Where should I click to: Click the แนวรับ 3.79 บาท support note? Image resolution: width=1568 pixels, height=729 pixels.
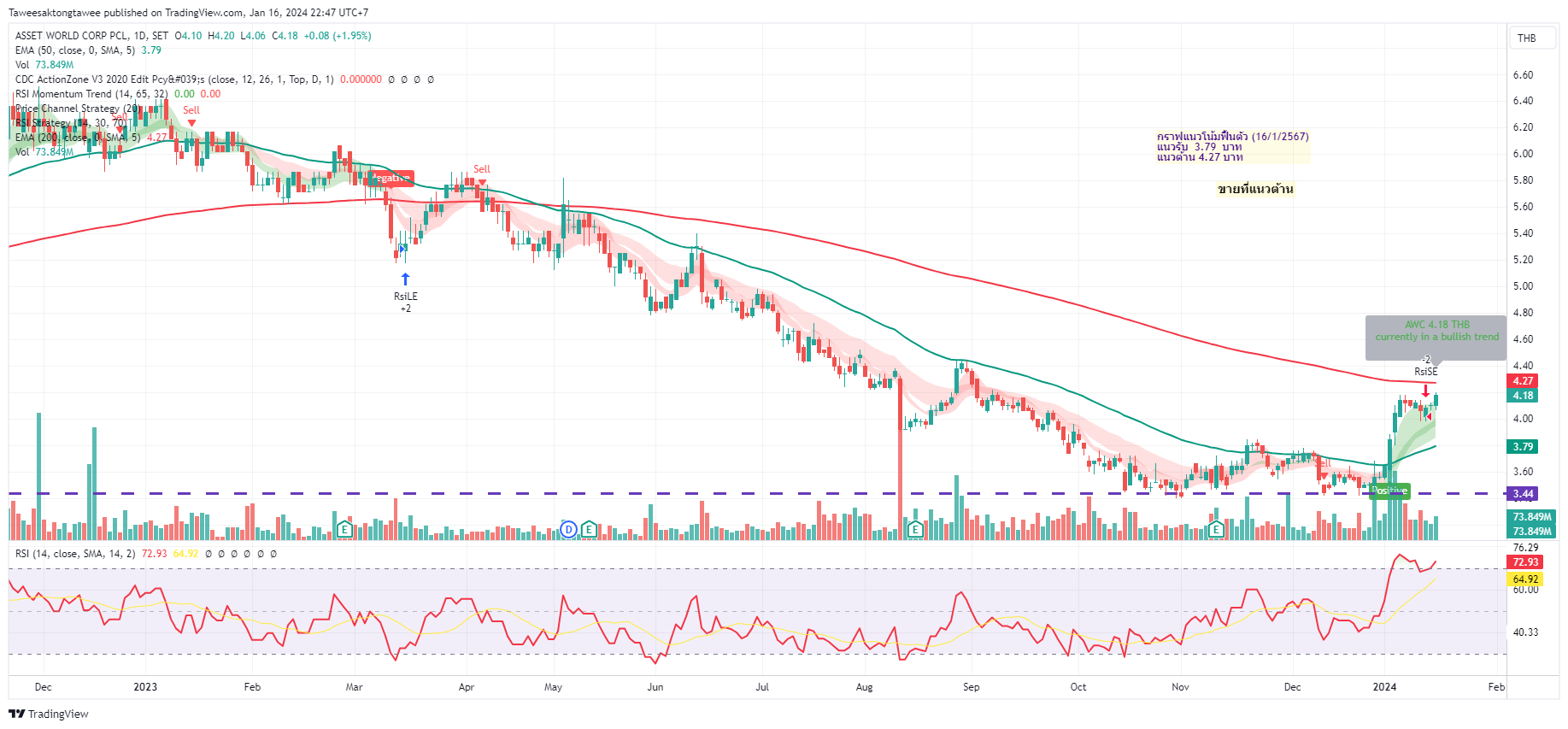(x=1200, y=147)
